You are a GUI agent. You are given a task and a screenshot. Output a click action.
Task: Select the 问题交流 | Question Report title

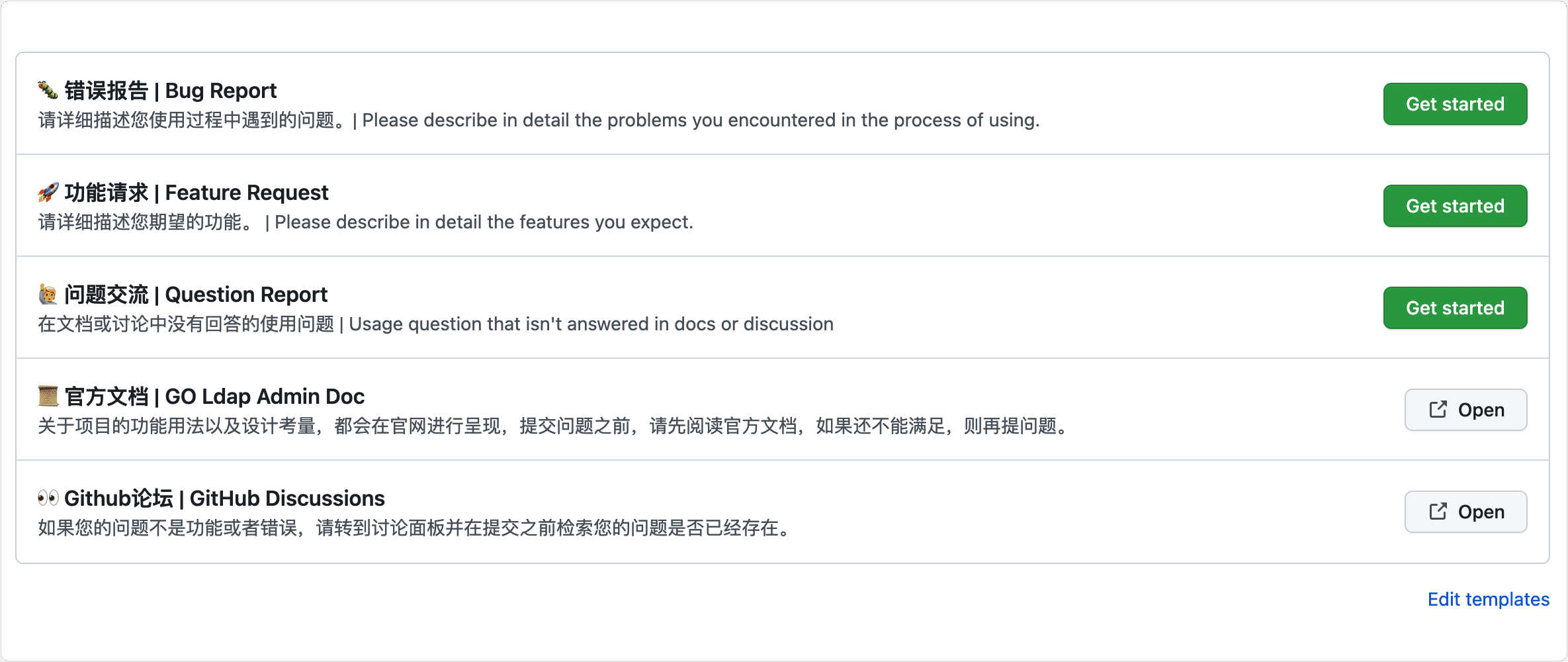[196, 295]
